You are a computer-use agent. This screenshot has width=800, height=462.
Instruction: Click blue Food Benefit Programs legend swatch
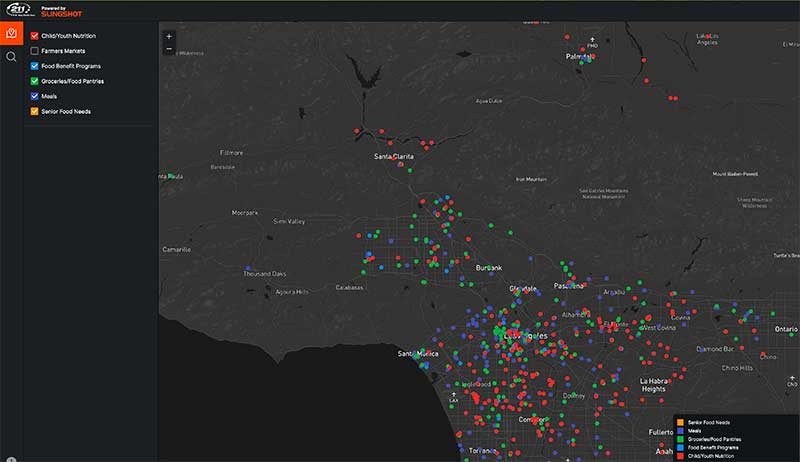click(x=680, y=448)
